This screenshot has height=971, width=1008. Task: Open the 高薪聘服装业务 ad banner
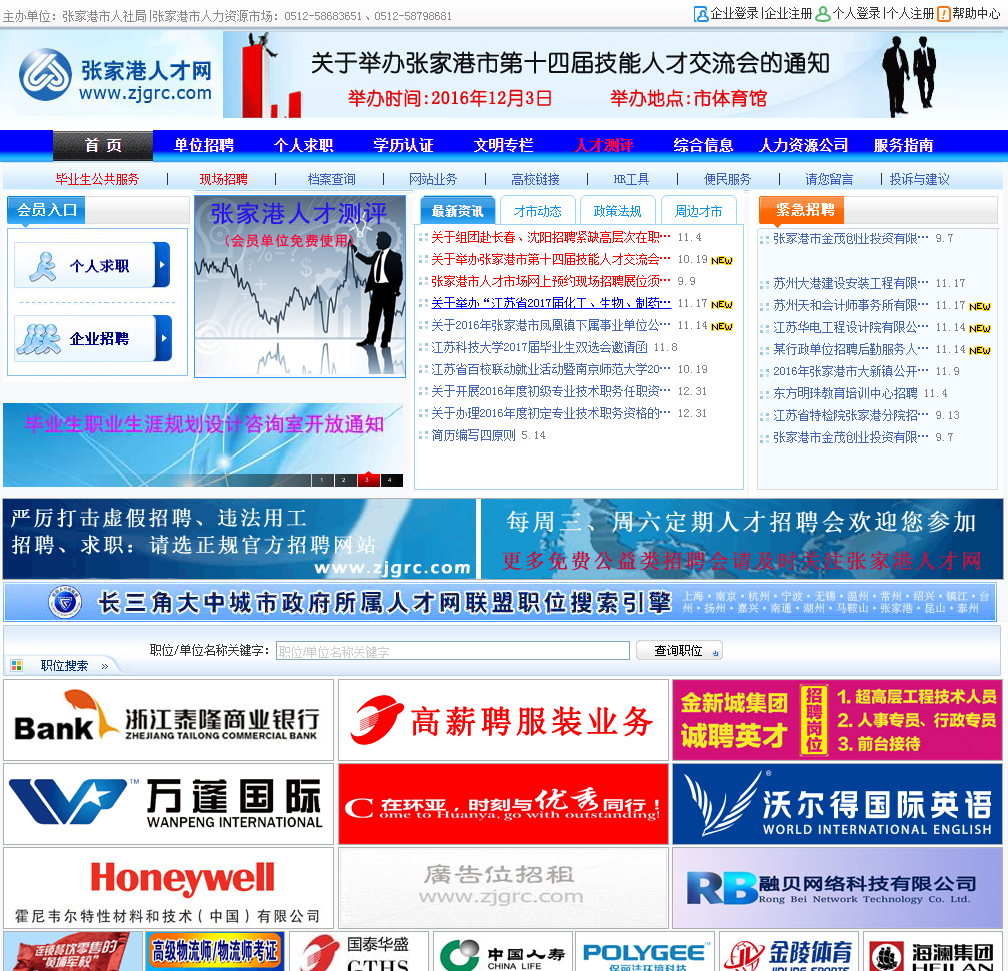pyautogui.click(x=503, y=720)
